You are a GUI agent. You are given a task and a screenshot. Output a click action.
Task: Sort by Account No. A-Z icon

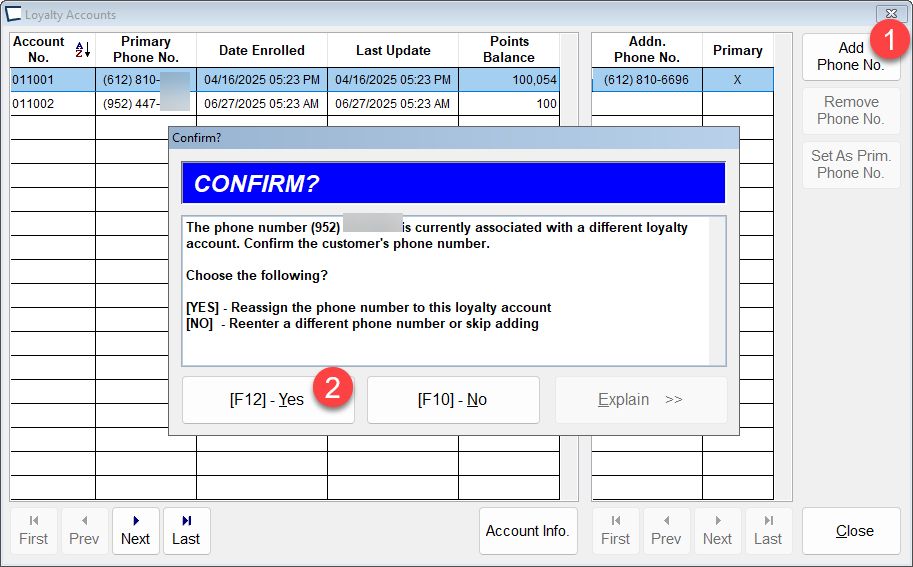coord(82,50)
